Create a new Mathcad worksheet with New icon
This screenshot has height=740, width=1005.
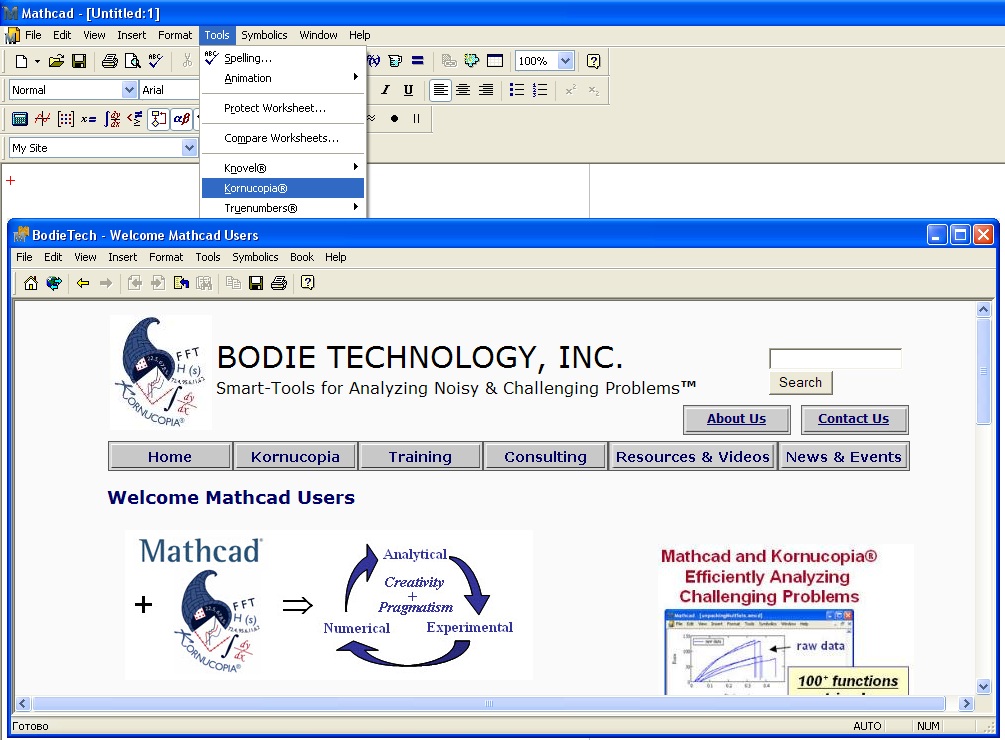[x=21, y=61]
